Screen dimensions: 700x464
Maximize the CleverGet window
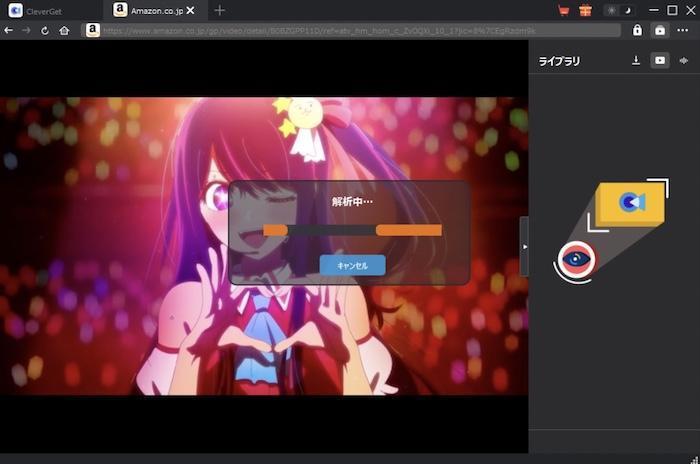click(672, 10)
